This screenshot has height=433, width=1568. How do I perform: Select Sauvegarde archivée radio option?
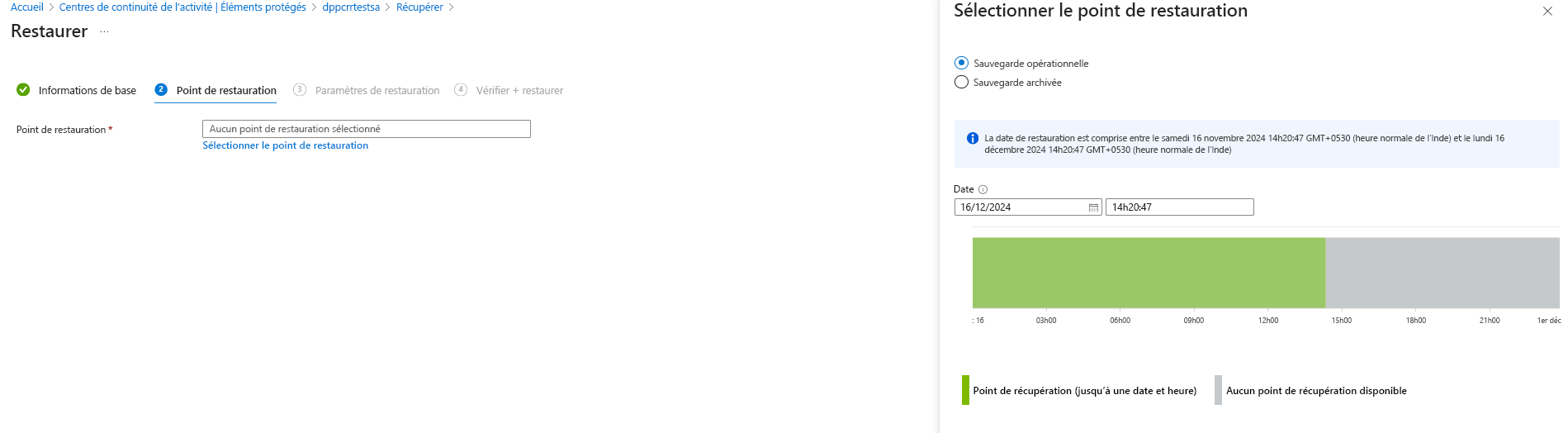click(961, 82)
